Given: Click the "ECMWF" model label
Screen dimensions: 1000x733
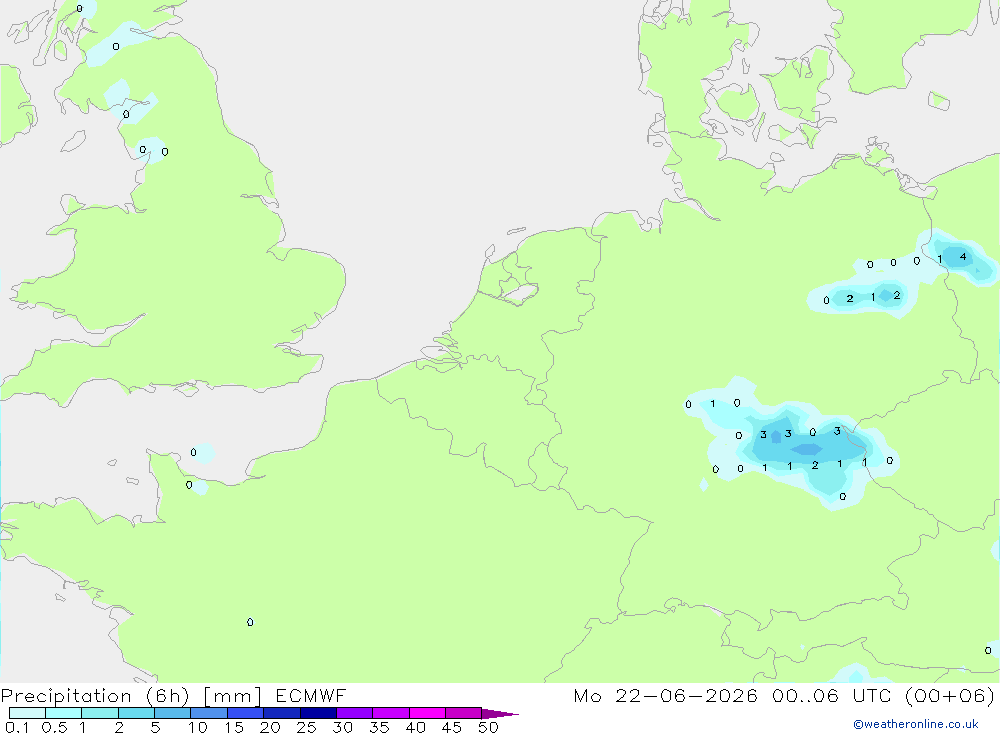Looking at the screenshot, I should [311, 695].
